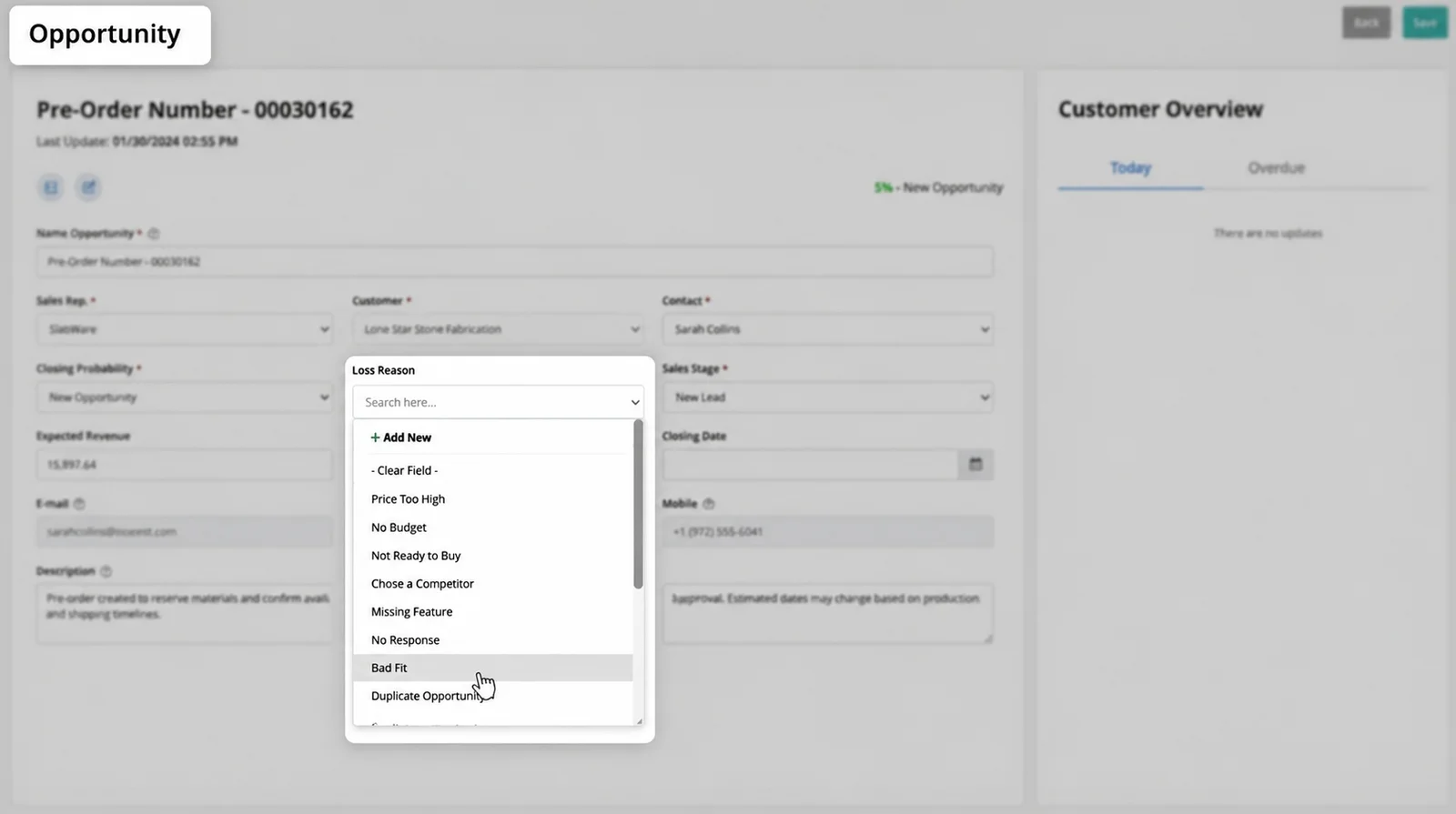This screenshot has height=814, width=1456.
Task: Open the Contact dropdown showing Sarah Collins
Action: pos(828,329)
